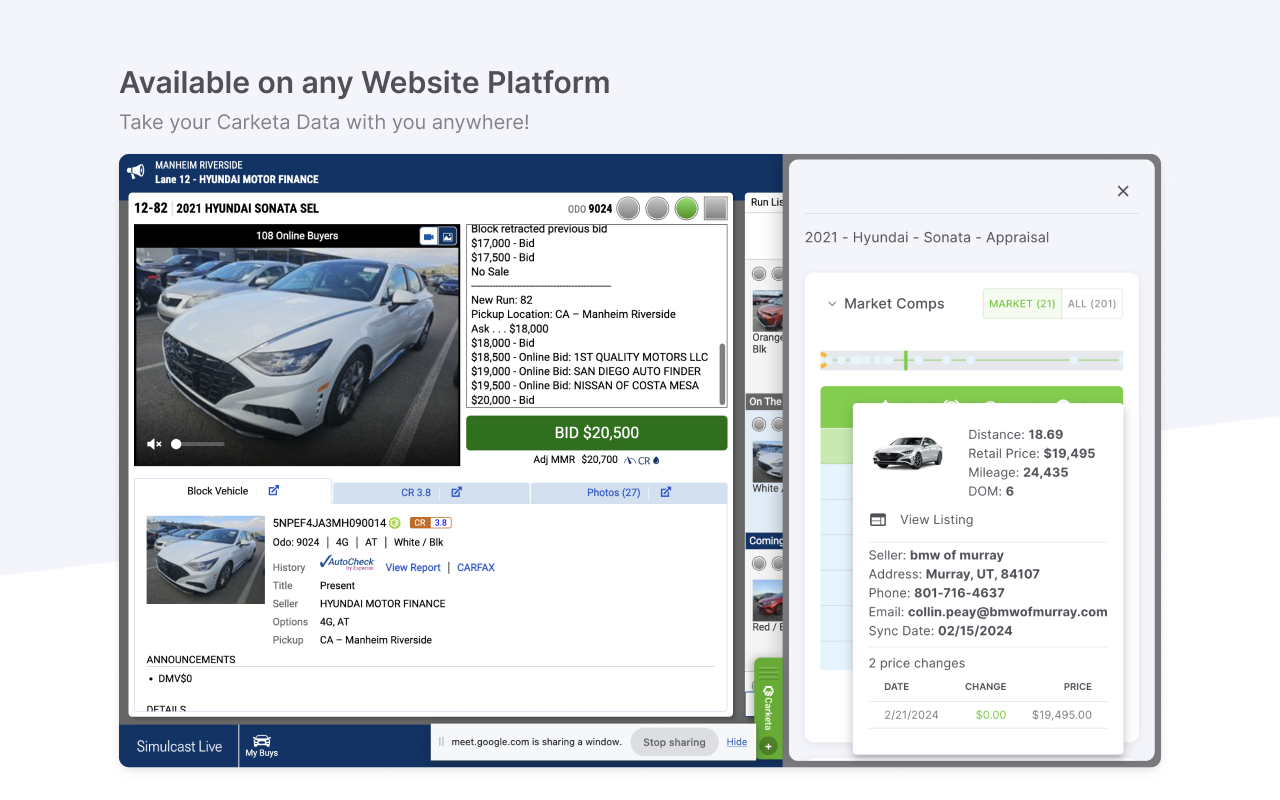Click the comp car image in popup
The image size is (1280, 800).
(x=907, y=452)
